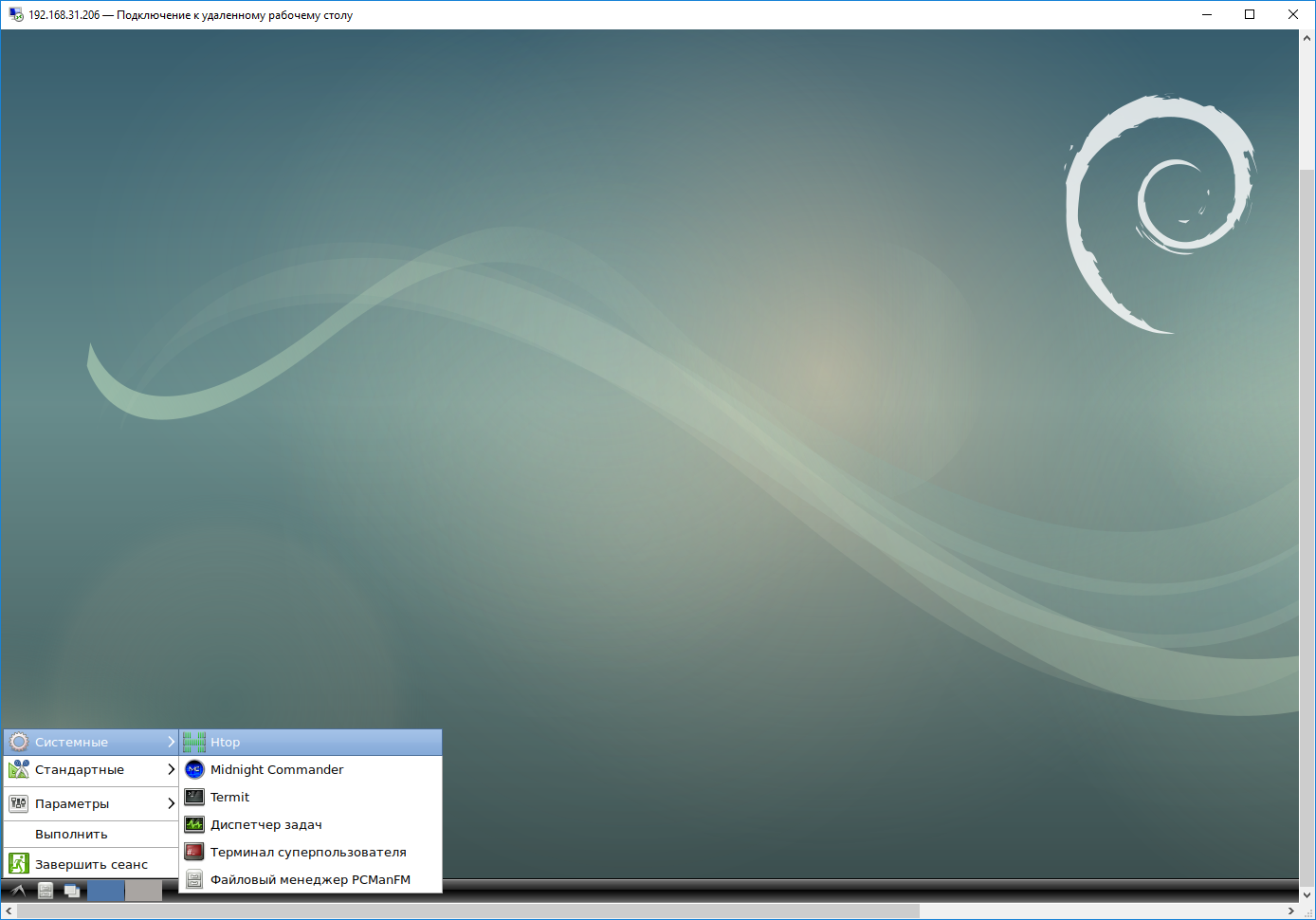Launch Midnight Commander
This screenshot has width=1316, height=920.
[311, 769]
